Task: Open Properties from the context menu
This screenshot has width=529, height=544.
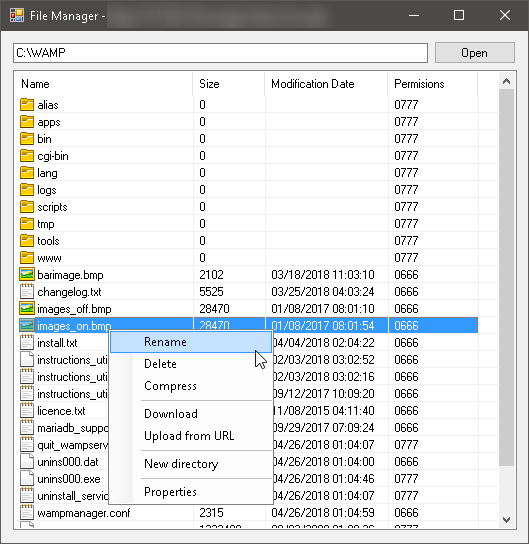Action: click(x=191, y=492)
